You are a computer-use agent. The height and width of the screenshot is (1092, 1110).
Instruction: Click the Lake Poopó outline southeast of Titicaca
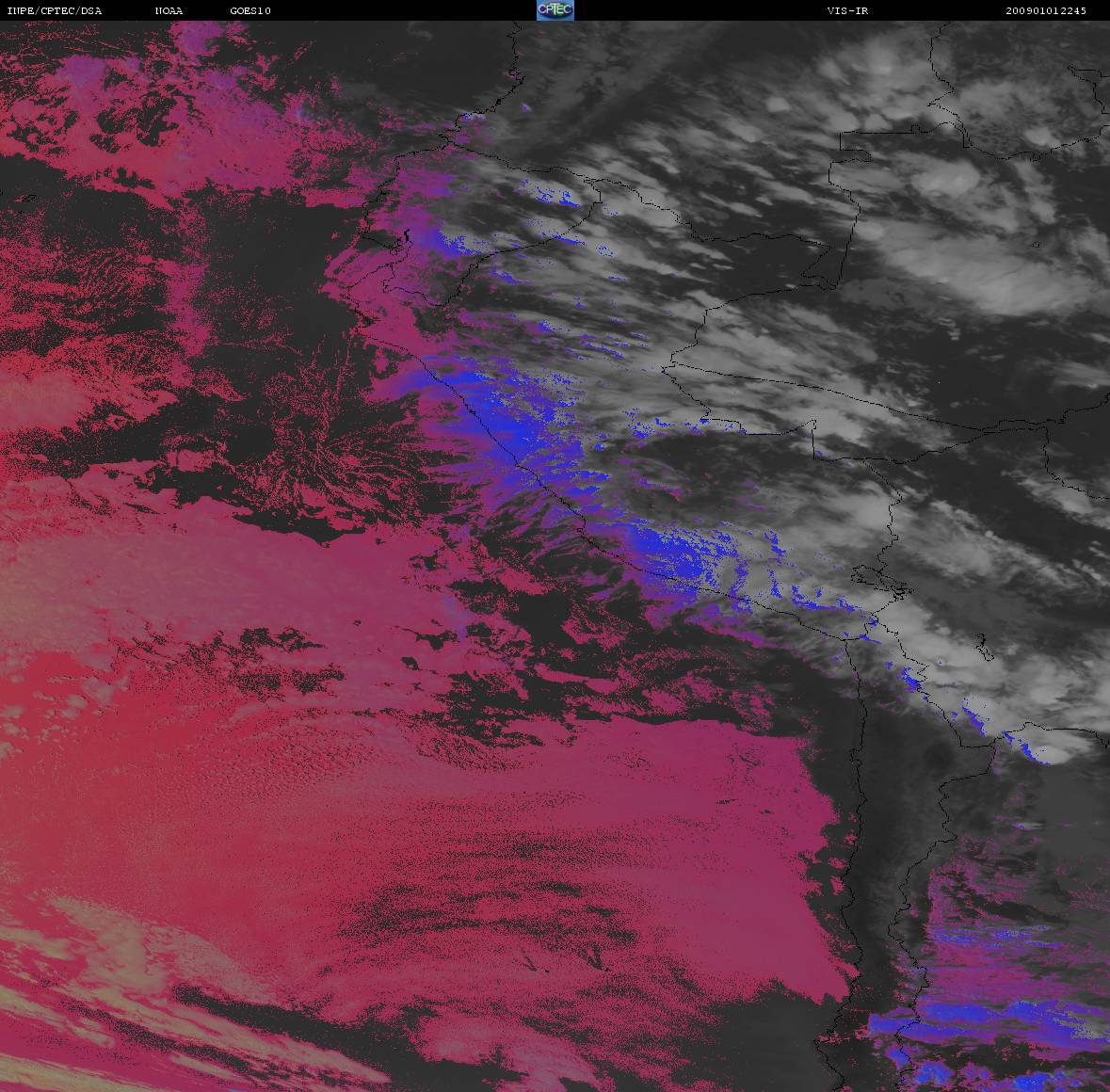[985, 648]
